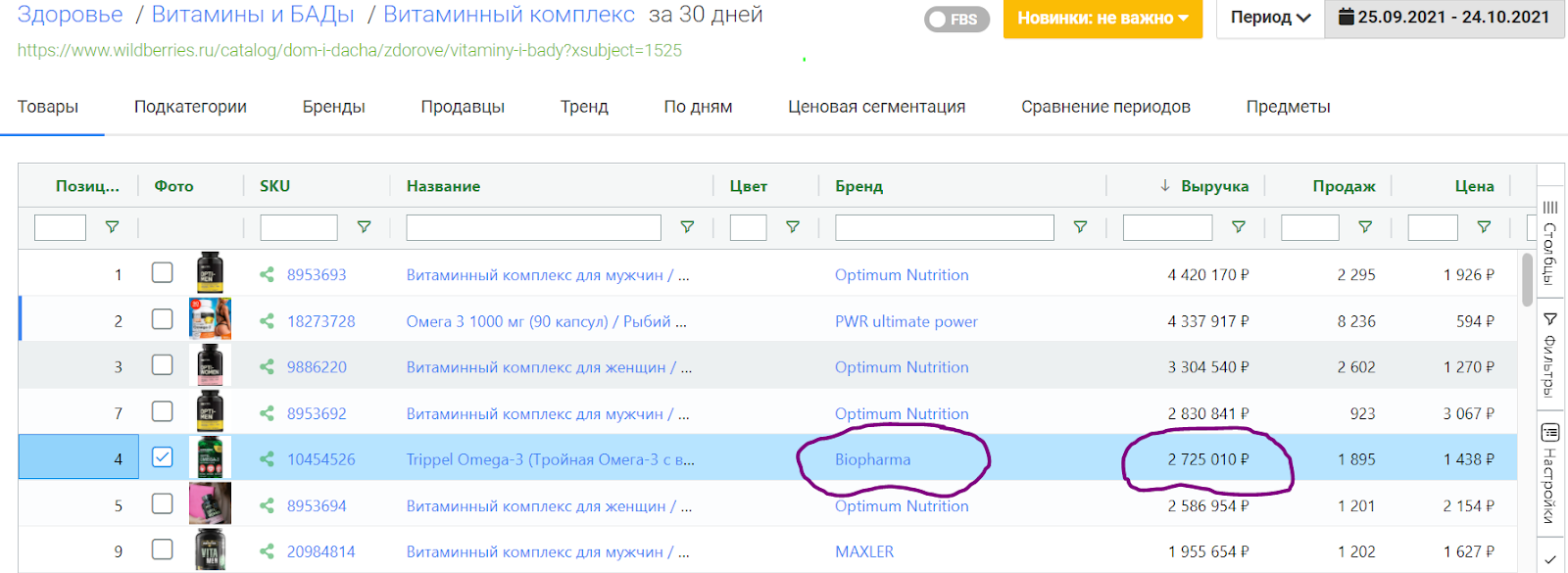The width and height of the screenshot is (1568, 573).
Task: Open the Biopharma brand link
Action: [872, 459]
